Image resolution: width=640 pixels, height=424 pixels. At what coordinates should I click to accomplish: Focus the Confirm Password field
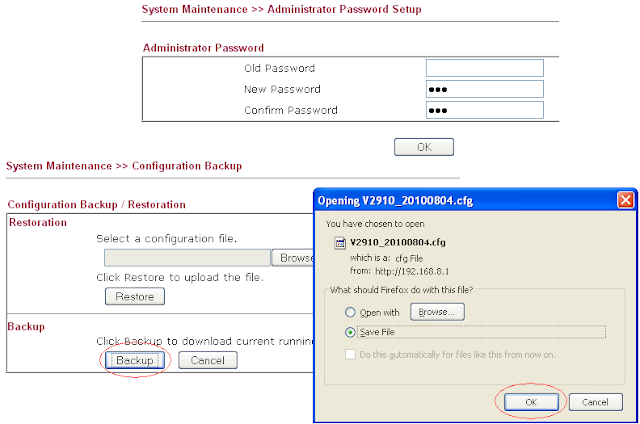(485, 110)
